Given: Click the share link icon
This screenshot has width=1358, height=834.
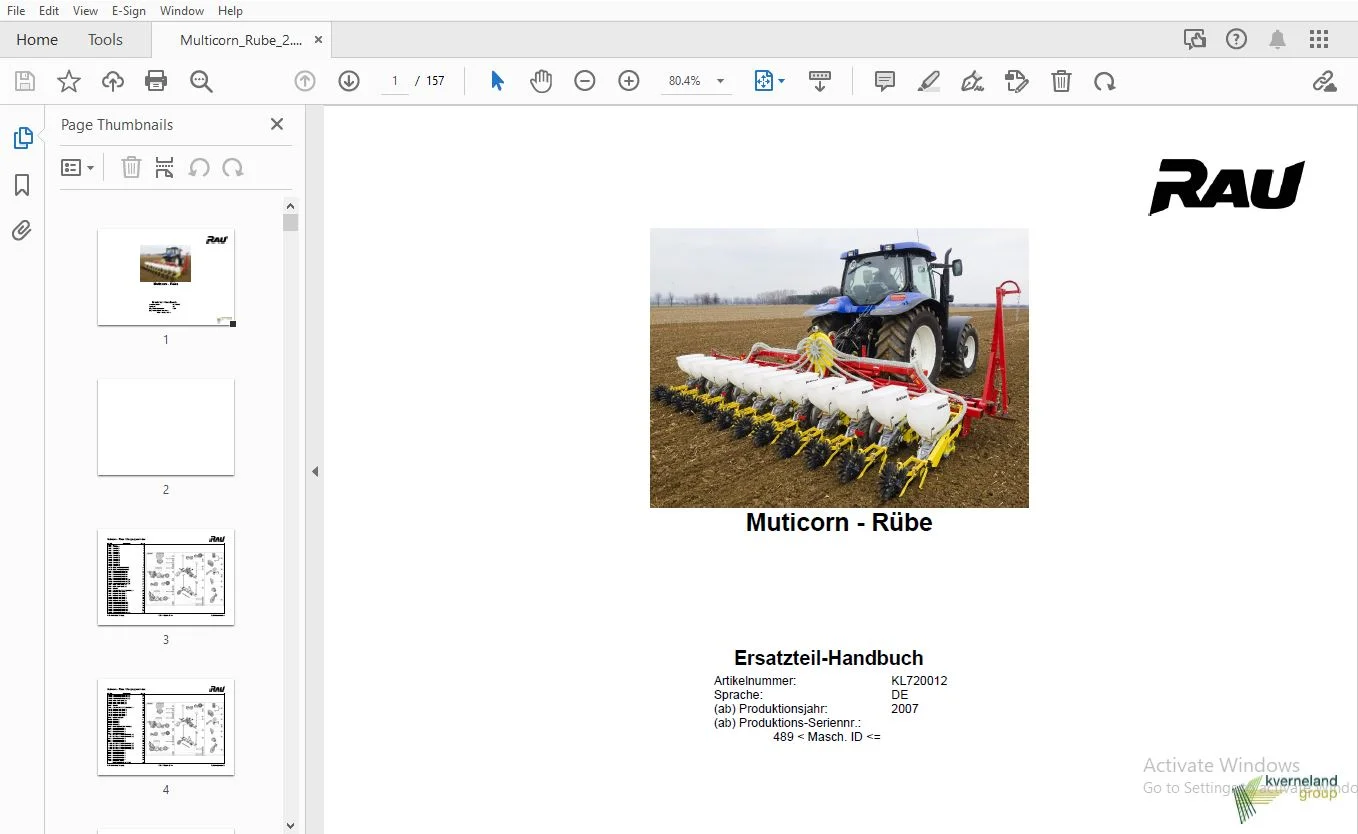Looking at the screenshot, I should (x=1325, y=81).
